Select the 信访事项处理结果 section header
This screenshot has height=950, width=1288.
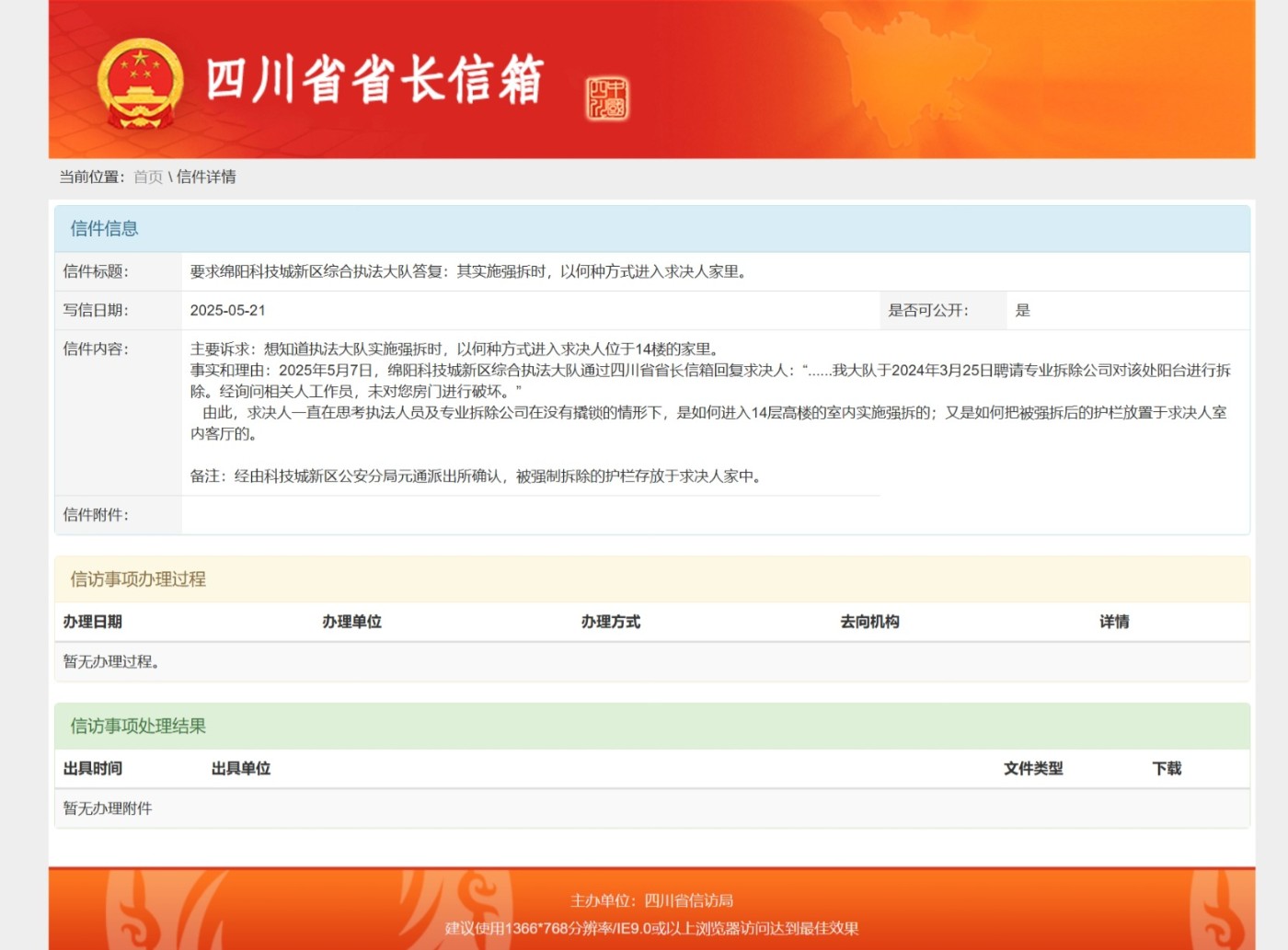click(138, 727)
